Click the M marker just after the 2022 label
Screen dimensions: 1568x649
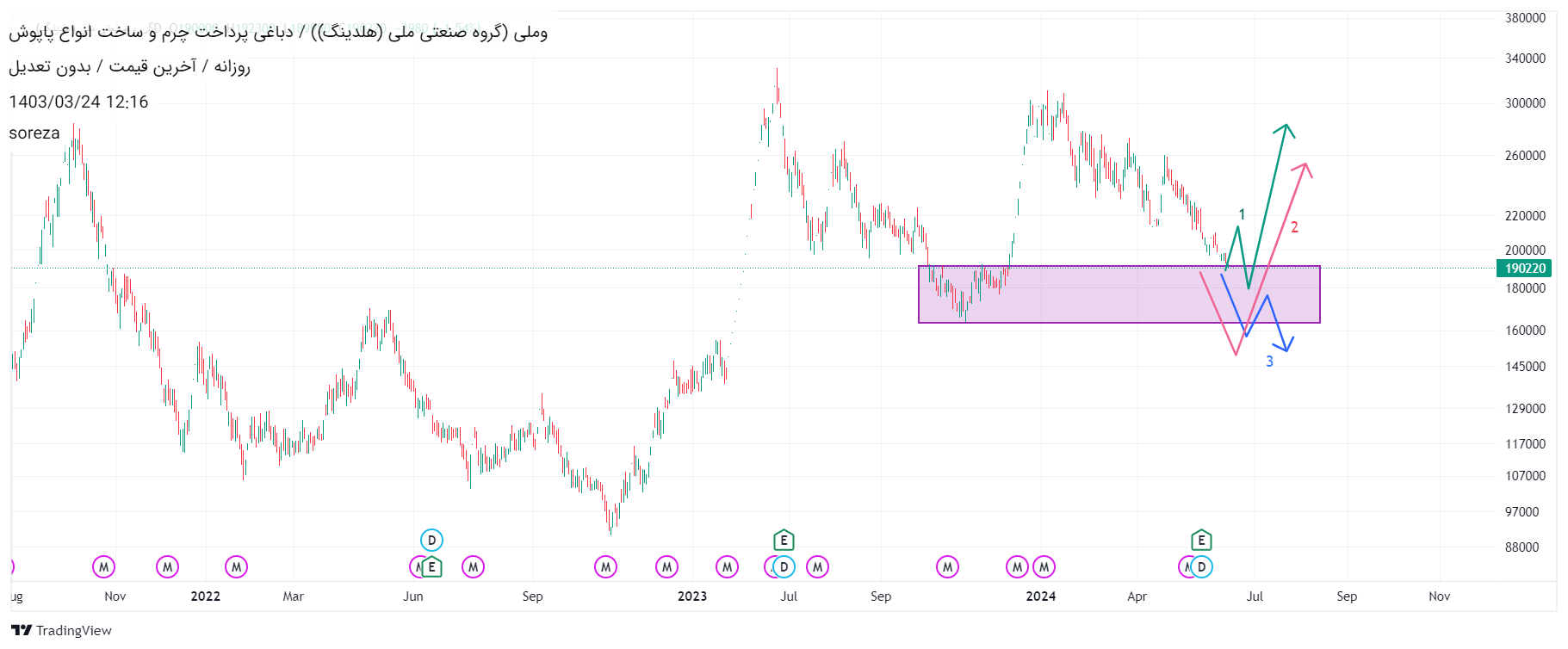click(236, 566)
